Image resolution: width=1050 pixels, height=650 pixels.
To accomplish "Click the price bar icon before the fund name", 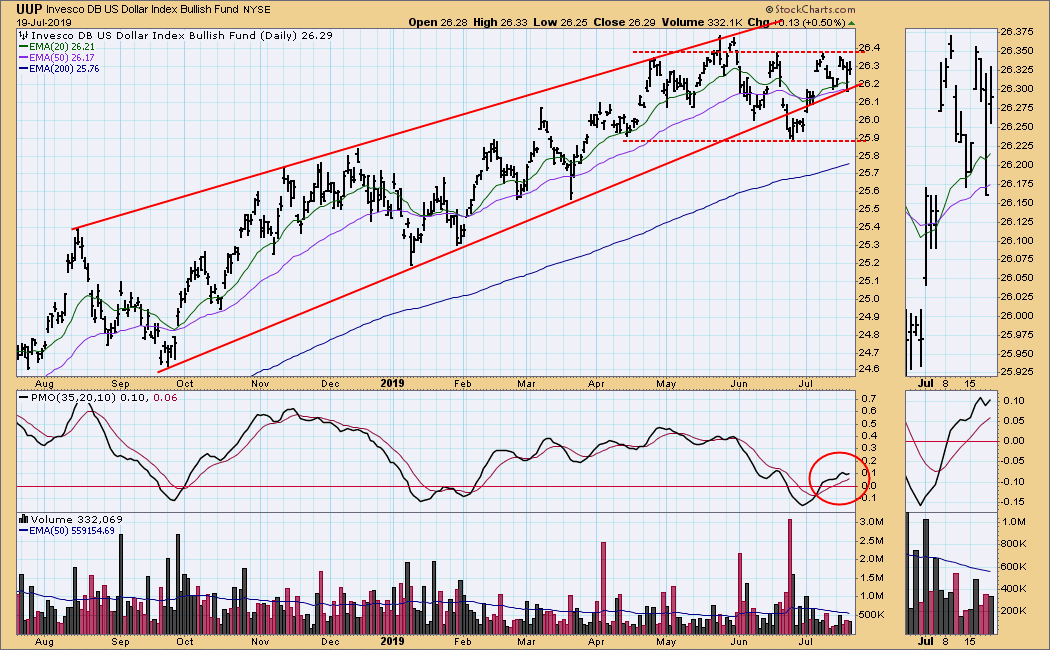I will pos(22,35).
